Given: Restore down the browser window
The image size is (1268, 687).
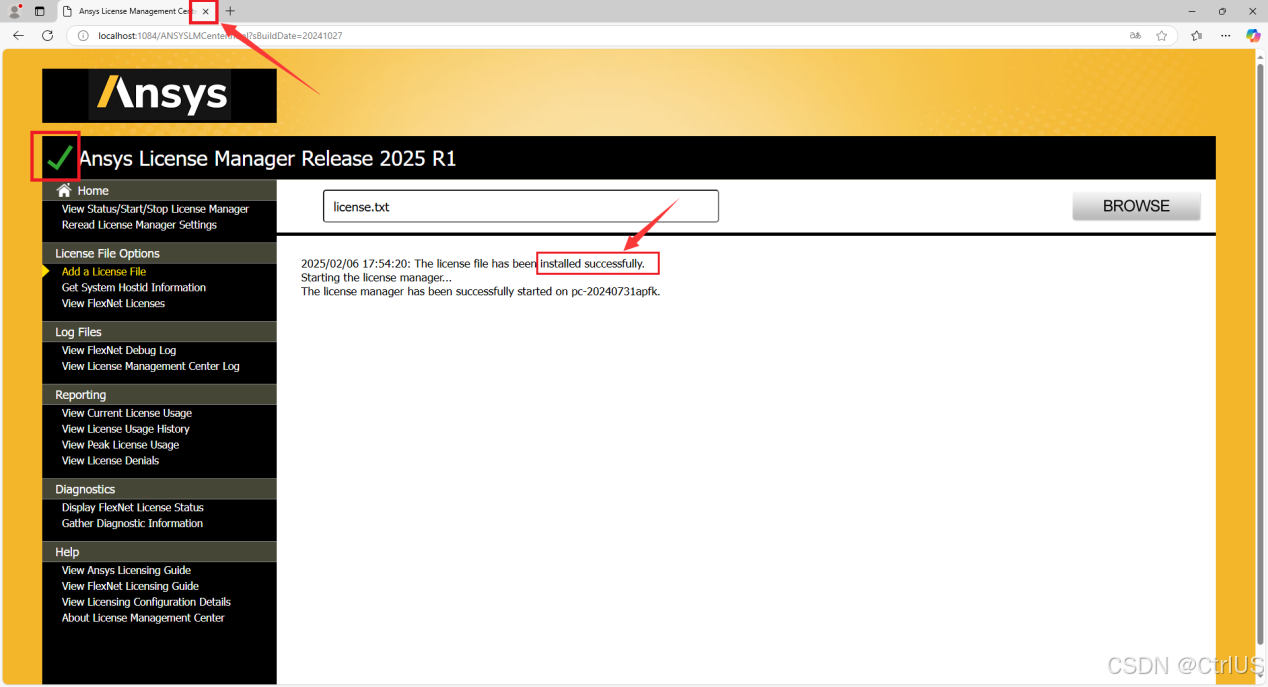Looking at the screenshot, I should [x=1222, y=11].
